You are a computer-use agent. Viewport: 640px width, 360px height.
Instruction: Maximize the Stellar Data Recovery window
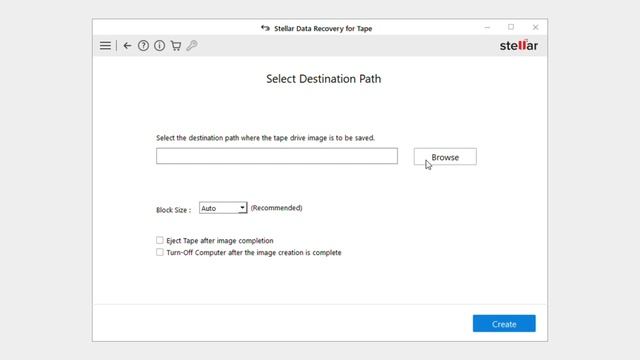point(511,27)
